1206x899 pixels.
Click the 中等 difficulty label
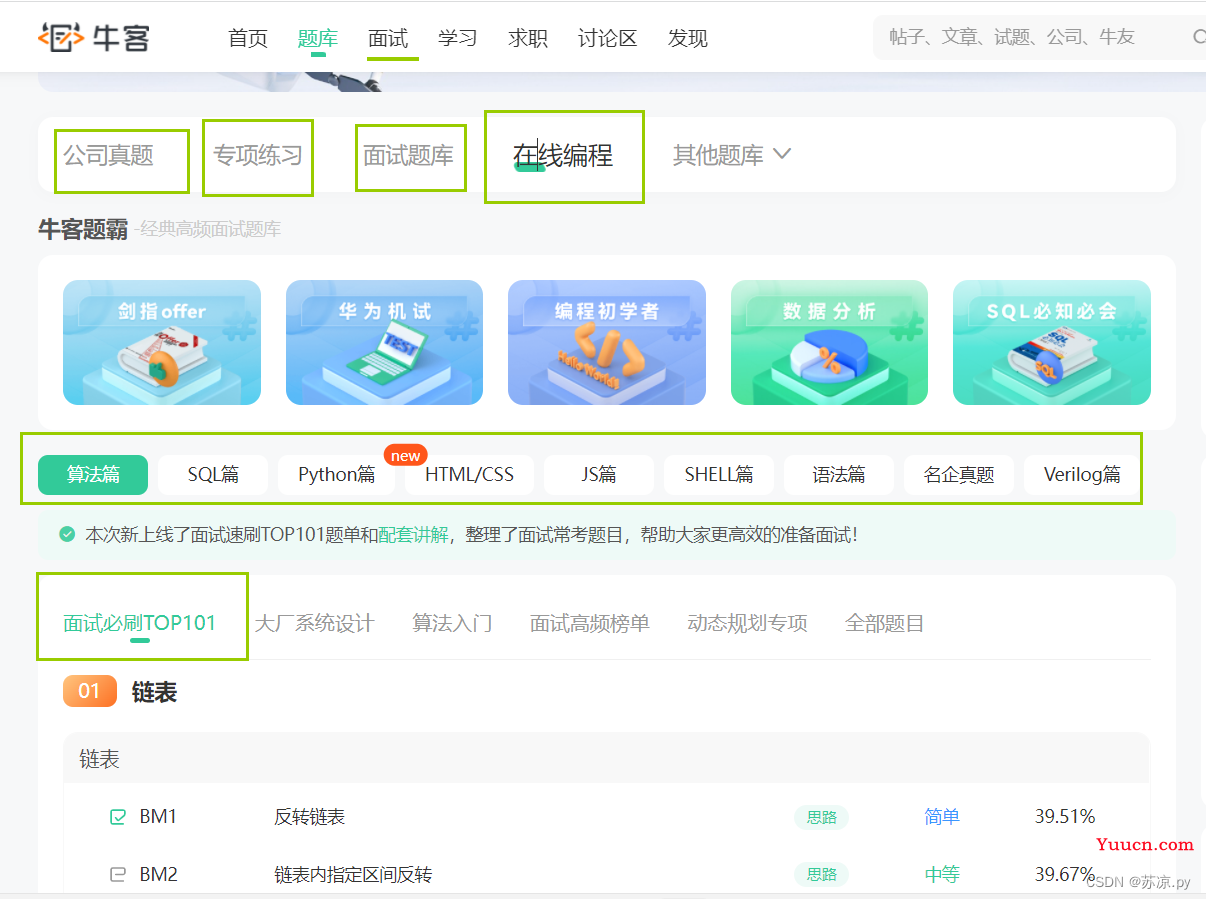(942, 875)
